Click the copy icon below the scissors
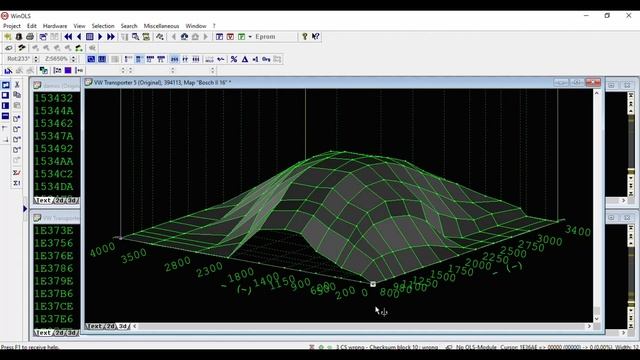This screenshot has height=360, width=640. point(17,95)
